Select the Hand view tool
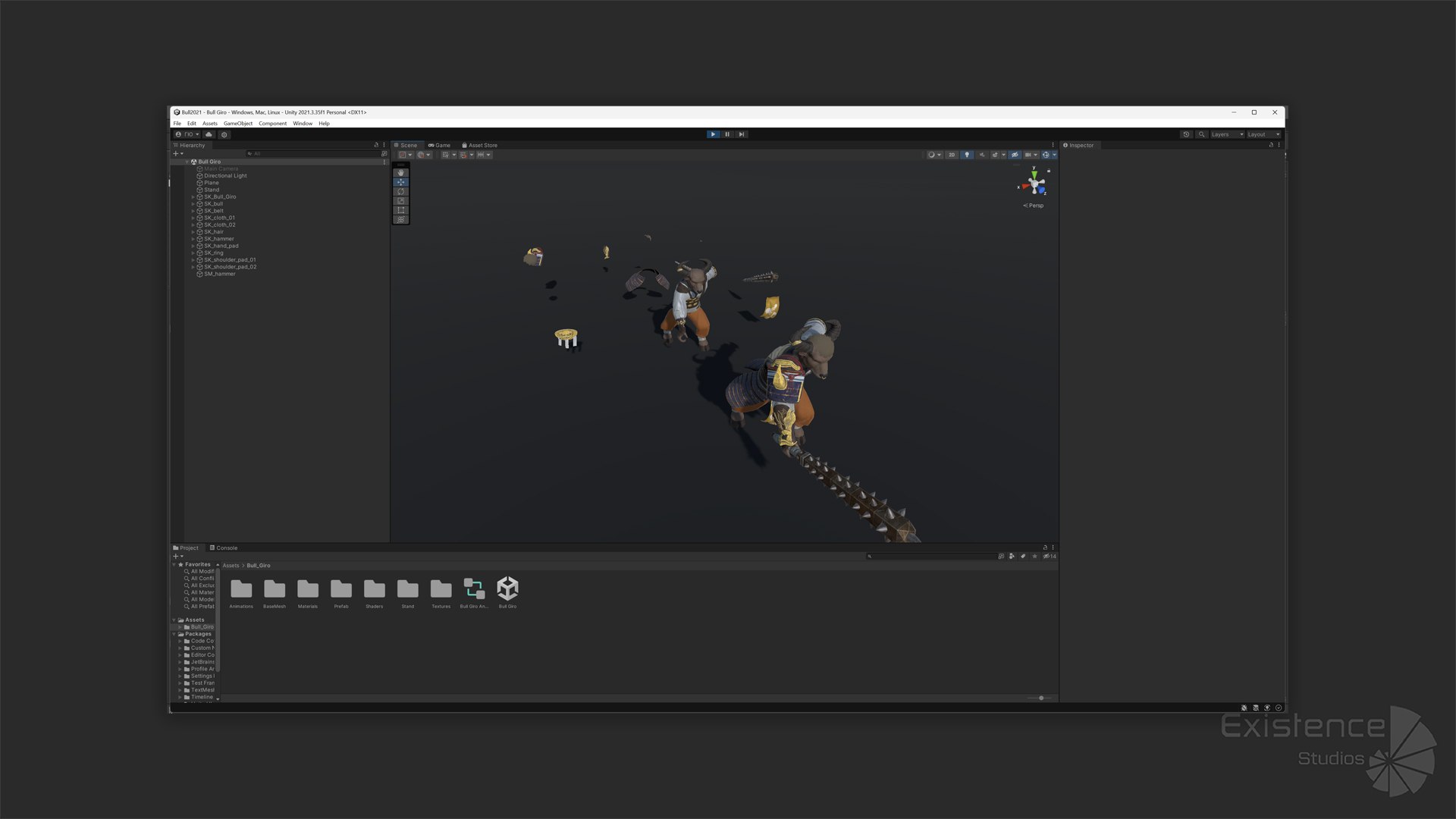The height and width of the screenshot is (819, 1456). (x=400, y=173)
